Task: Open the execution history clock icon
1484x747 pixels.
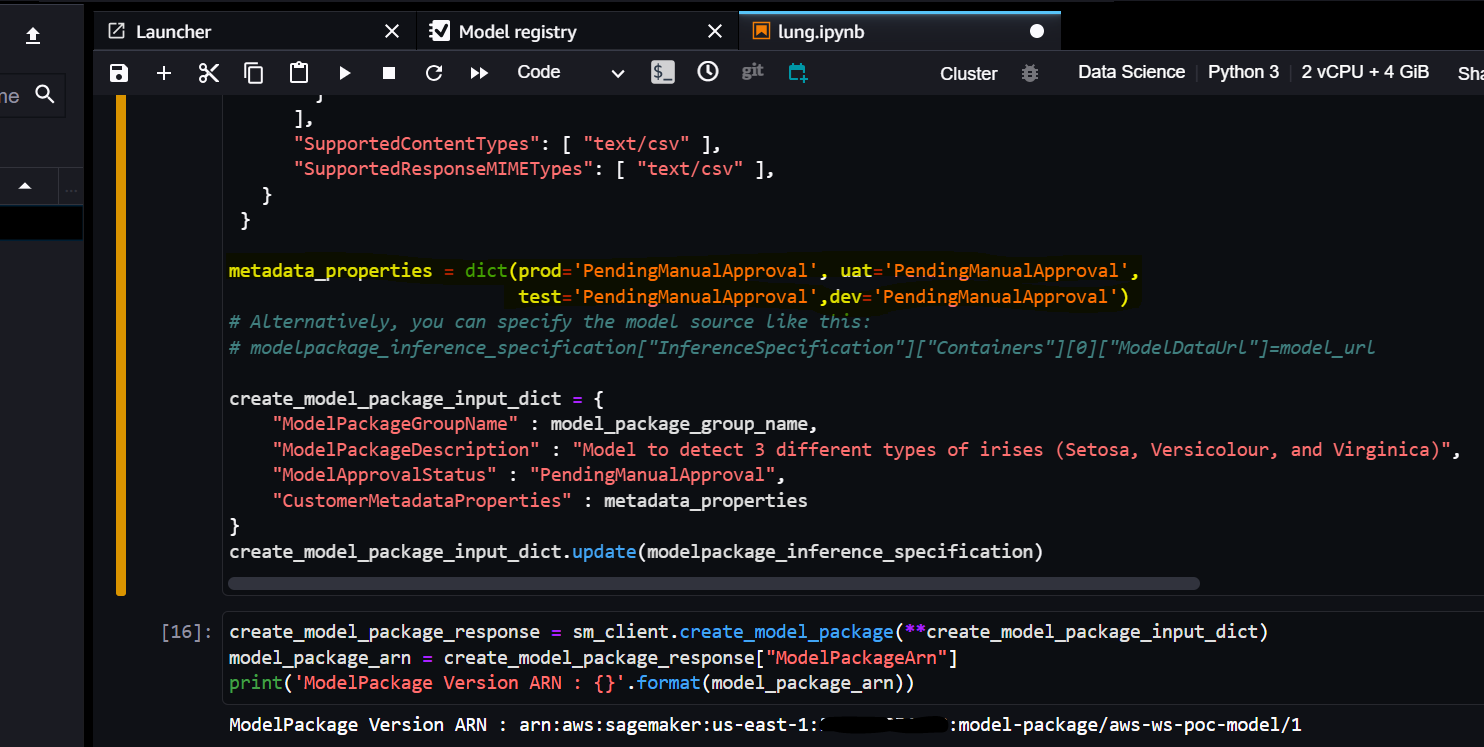Action: [707, 72]
